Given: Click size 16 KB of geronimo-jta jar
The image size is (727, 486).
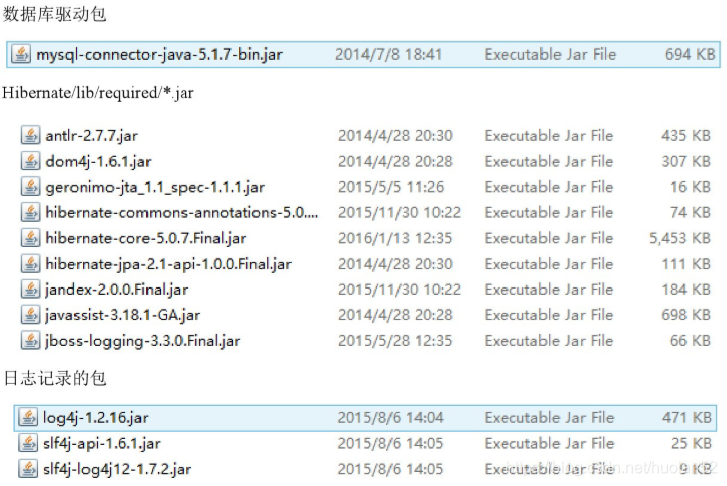Looking at the screenshot, I should 690,187.
